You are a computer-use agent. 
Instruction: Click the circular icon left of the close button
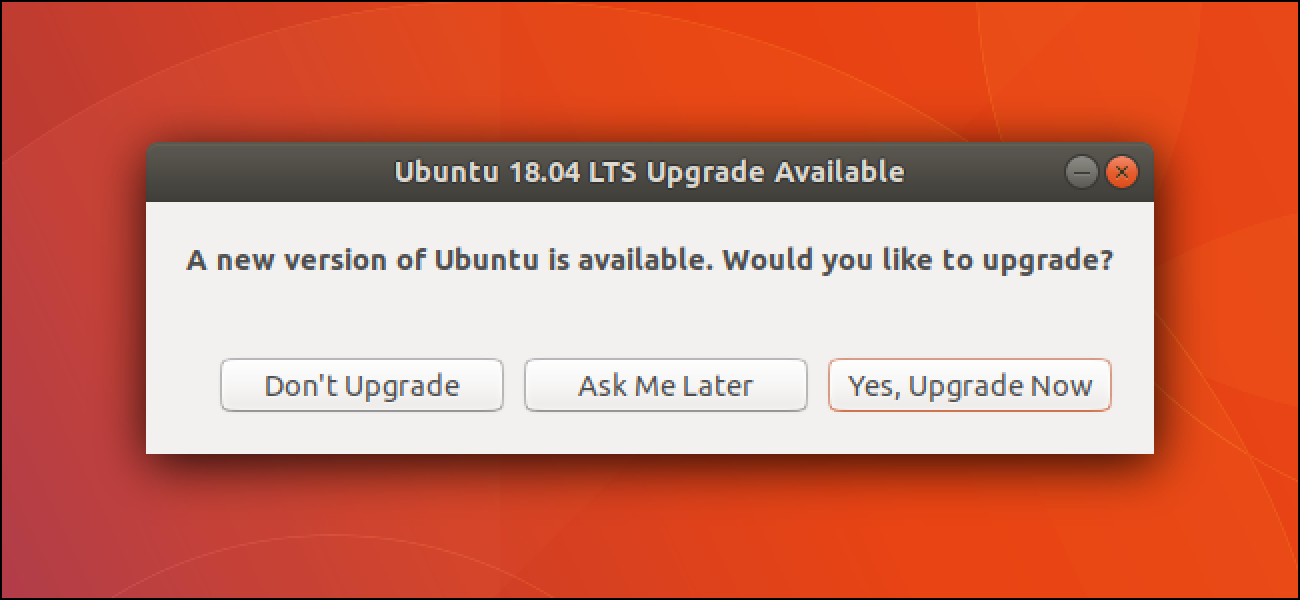coord(1081,170)
